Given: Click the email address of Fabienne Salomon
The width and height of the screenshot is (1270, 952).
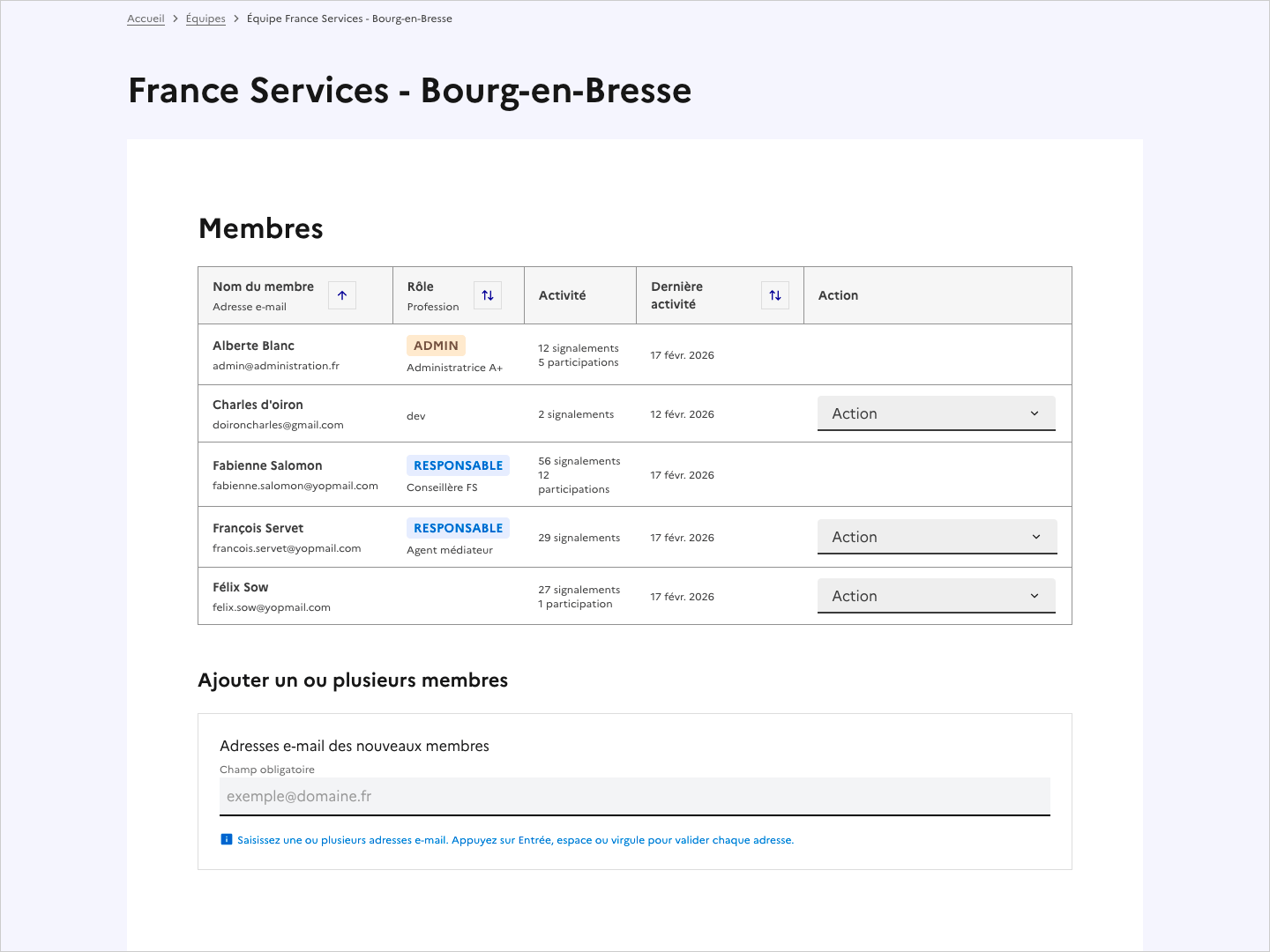Looking at the screenshot, I should [295, 485].
